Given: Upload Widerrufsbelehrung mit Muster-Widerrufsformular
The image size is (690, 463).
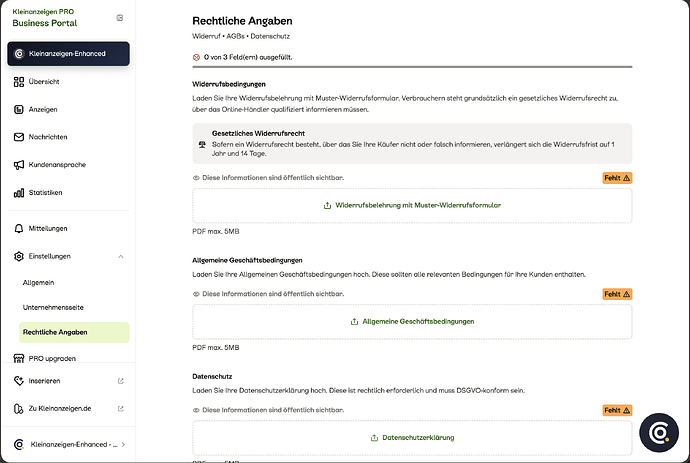Looking at the screenshot, I should 412,206.
